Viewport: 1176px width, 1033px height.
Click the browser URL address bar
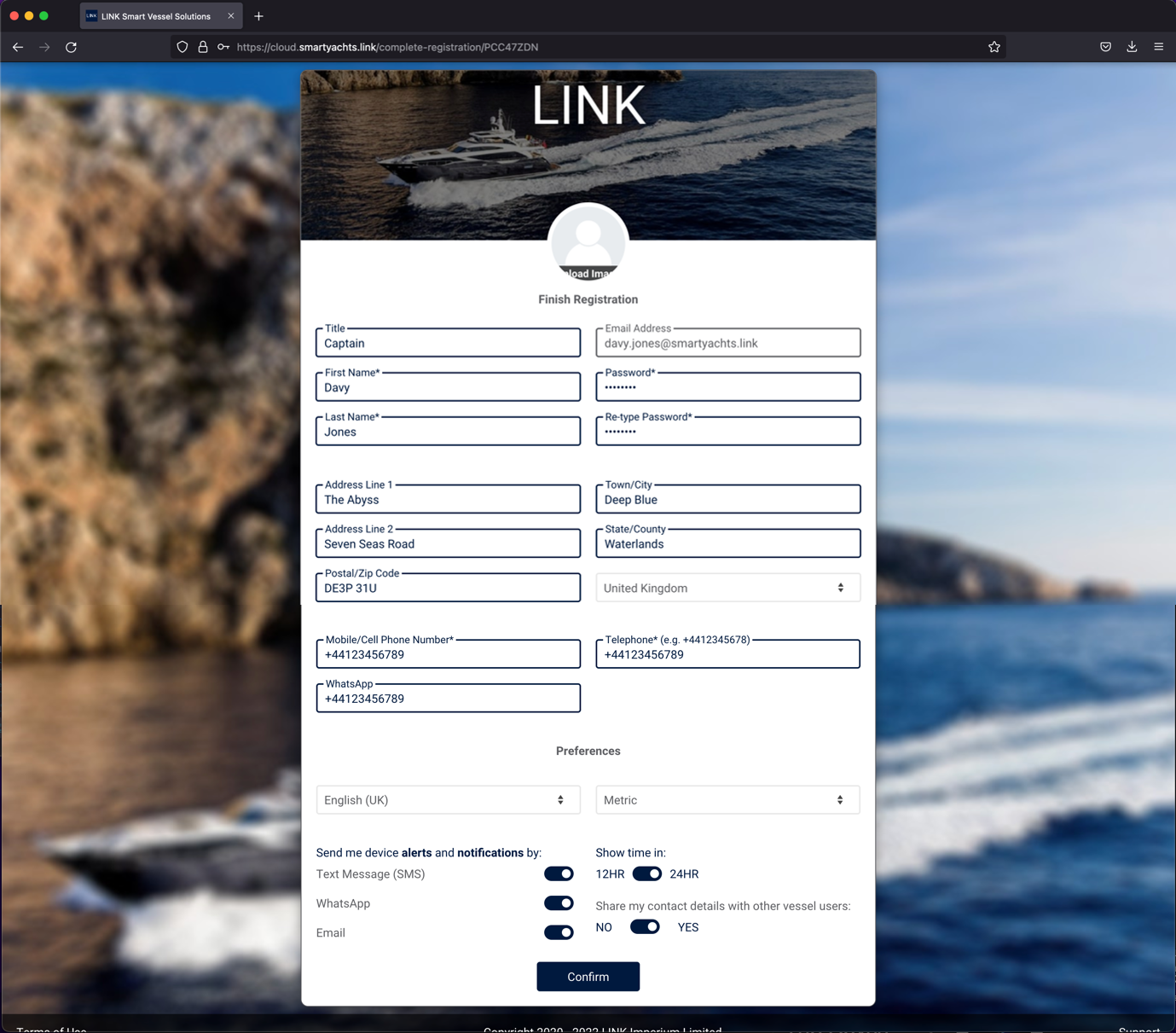588,47
